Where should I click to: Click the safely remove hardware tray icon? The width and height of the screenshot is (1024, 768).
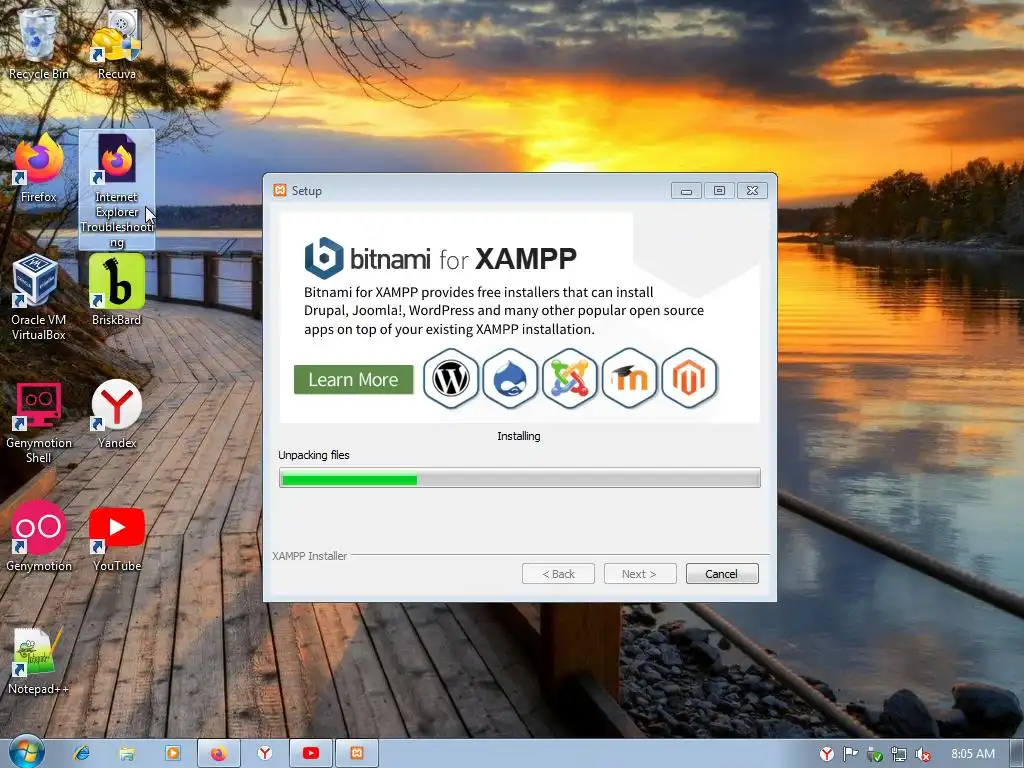coord(874,754)
